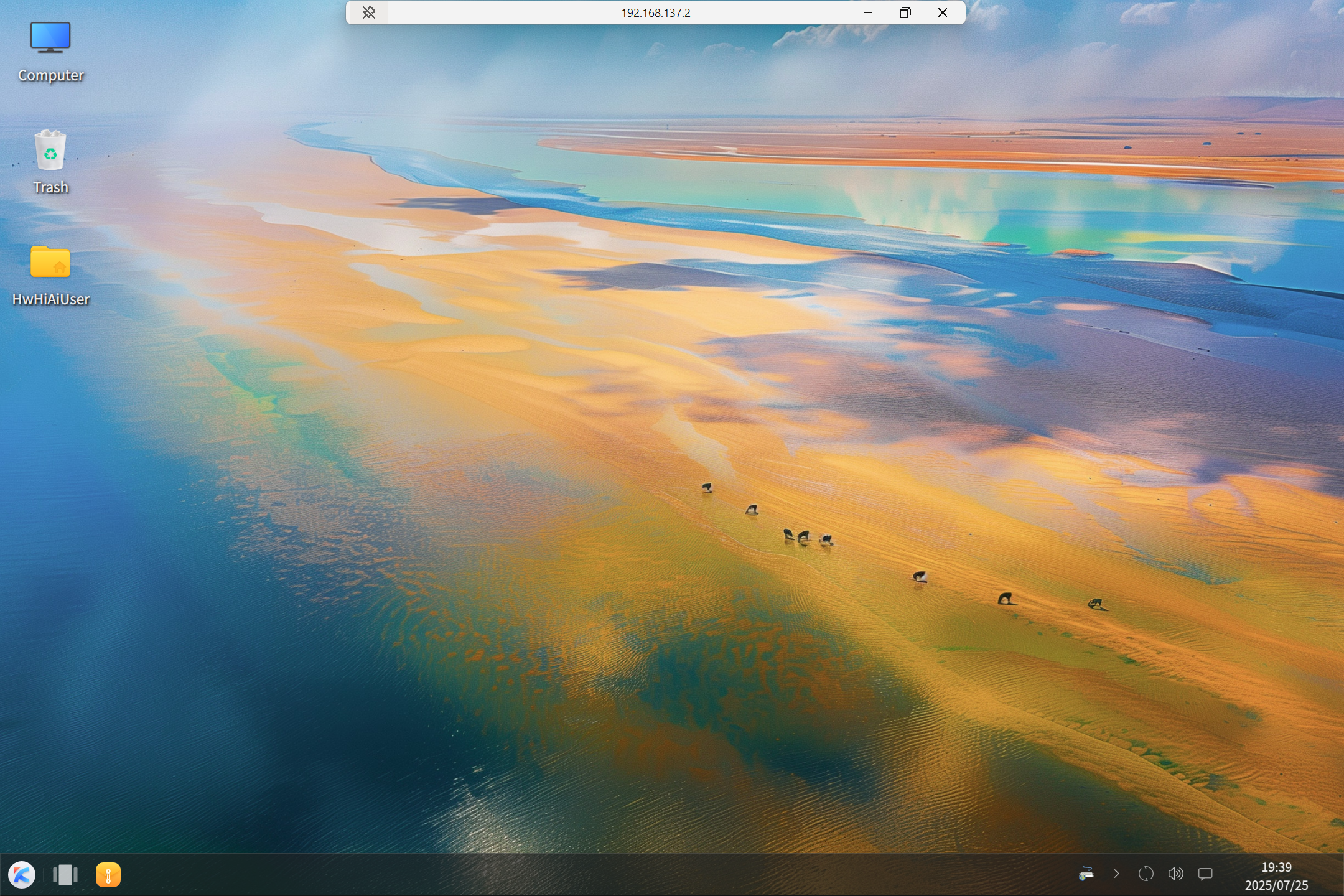This screenshot has width=1344, height=896.
Task: Launch the orange archive manager app
Action: (108, 875)
